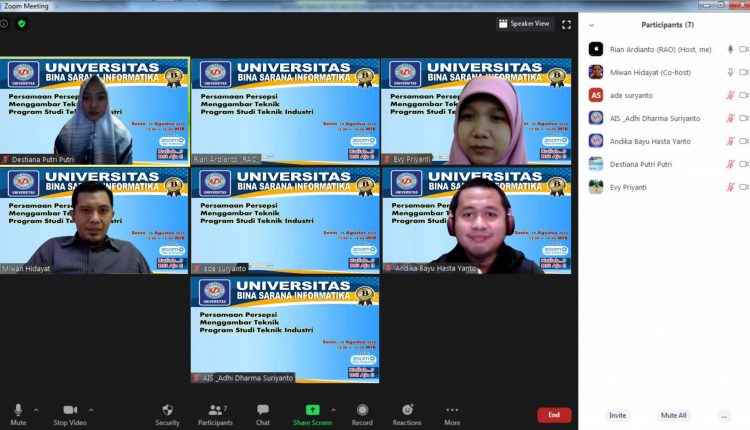Open the Reactions emoji icon
Viewport: 750px width, 430px height.
tap(407, 409)
